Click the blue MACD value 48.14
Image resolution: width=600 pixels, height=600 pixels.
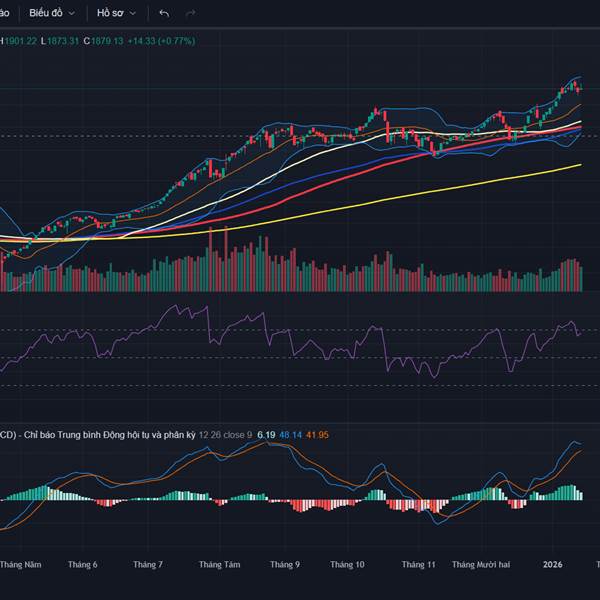coord(291,435)
